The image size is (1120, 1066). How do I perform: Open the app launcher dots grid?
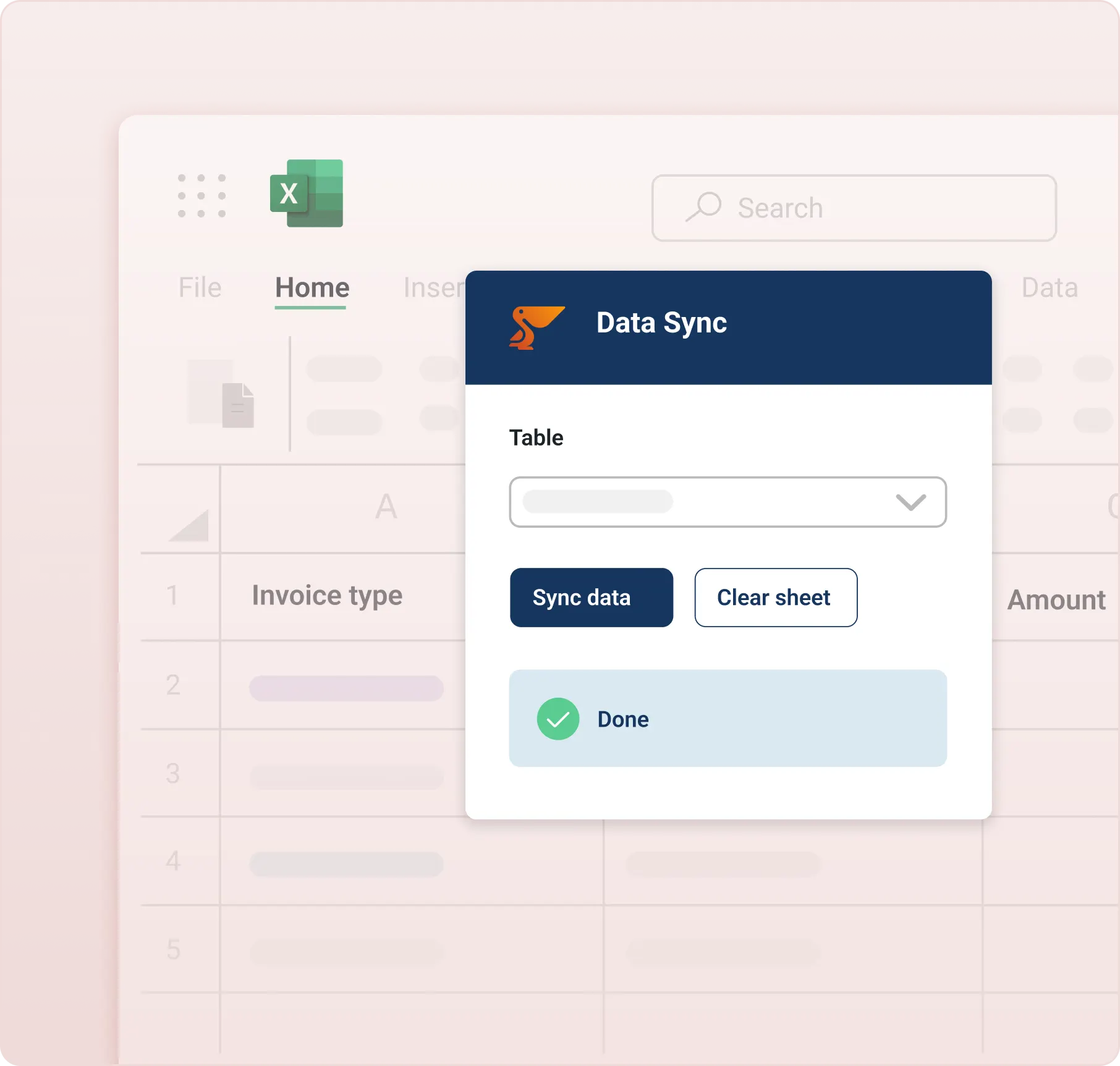click(202, 196)
